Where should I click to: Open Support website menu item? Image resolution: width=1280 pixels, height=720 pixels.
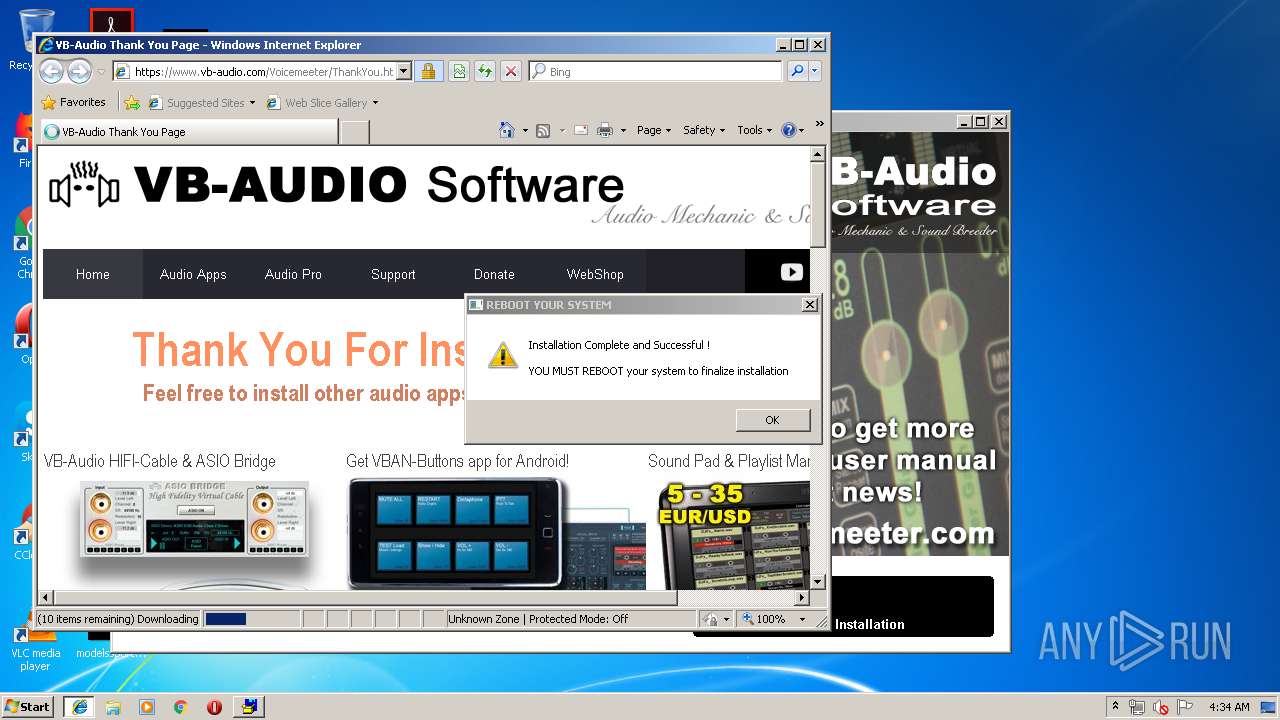(x=393, y=274)
